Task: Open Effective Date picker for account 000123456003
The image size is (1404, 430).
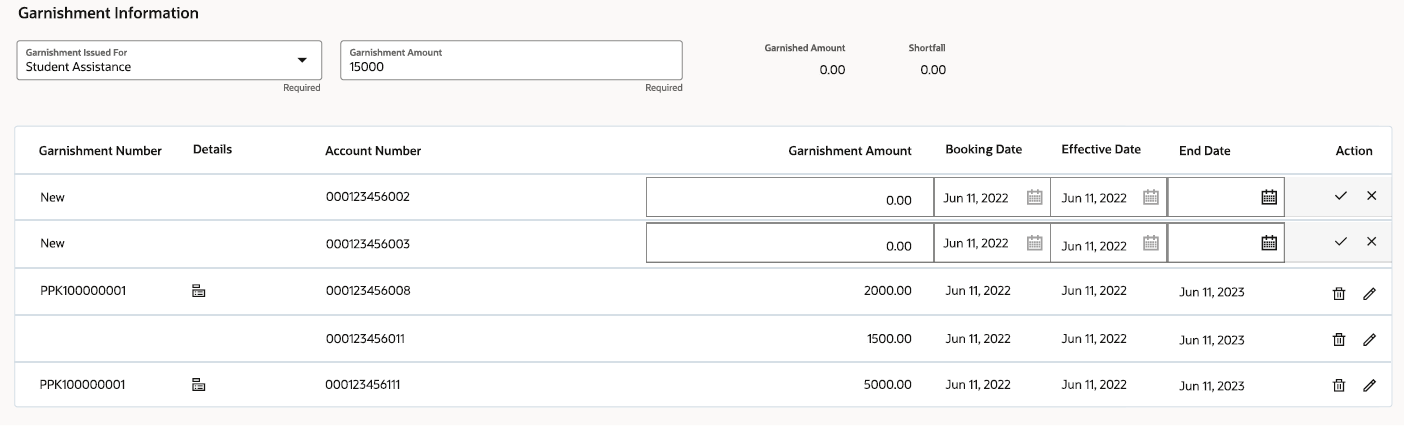Action: [1151, 242]
